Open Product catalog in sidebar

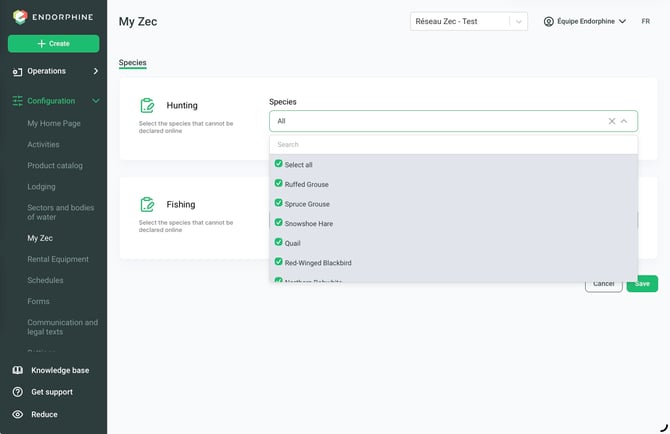click(55, 165)
